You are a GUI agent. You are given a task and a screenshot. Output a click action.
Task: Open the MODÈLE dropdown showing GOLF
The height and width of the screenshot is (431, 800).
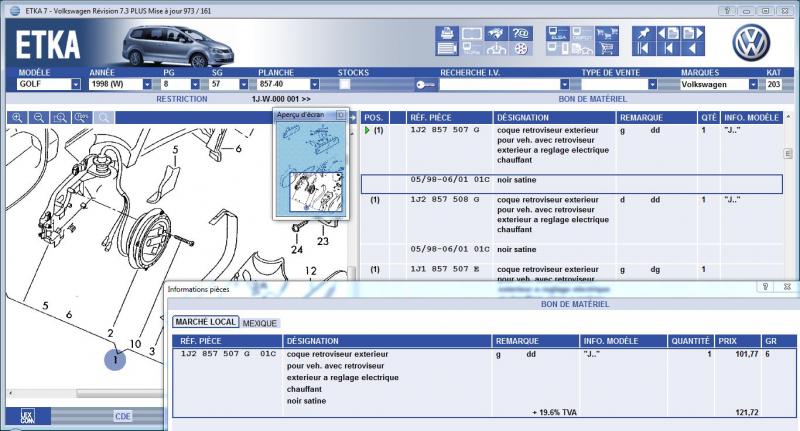pyautogui.click(x=76, y=84)
